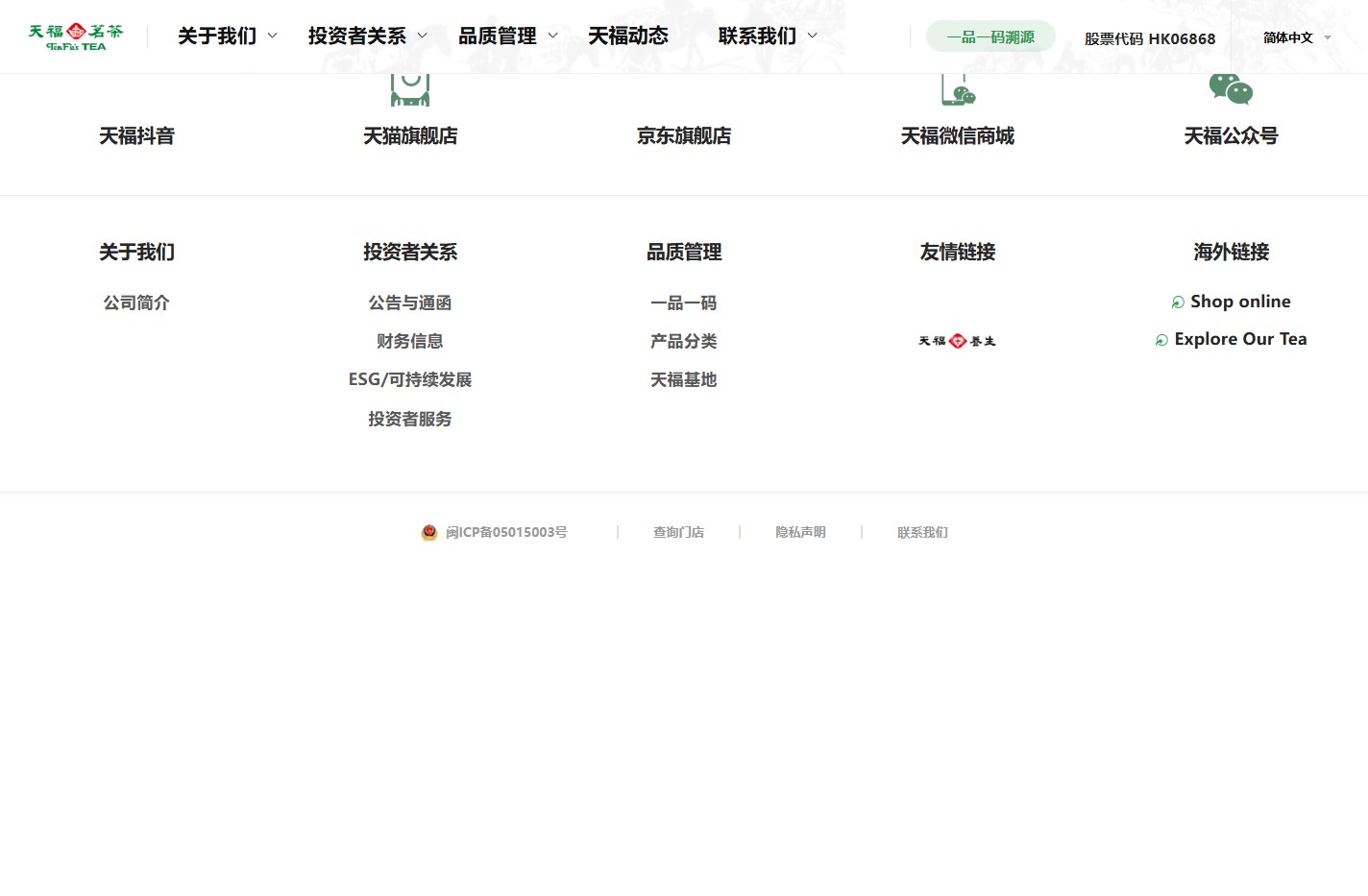
Task: Open the Tmall flagship store icon
Action: click(410, 89)
